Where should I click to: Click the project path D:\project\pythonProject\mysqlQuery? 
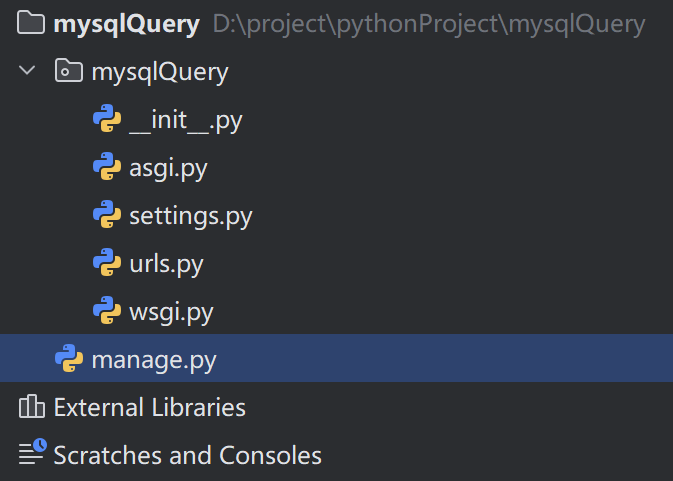click(x=428, y=24)
